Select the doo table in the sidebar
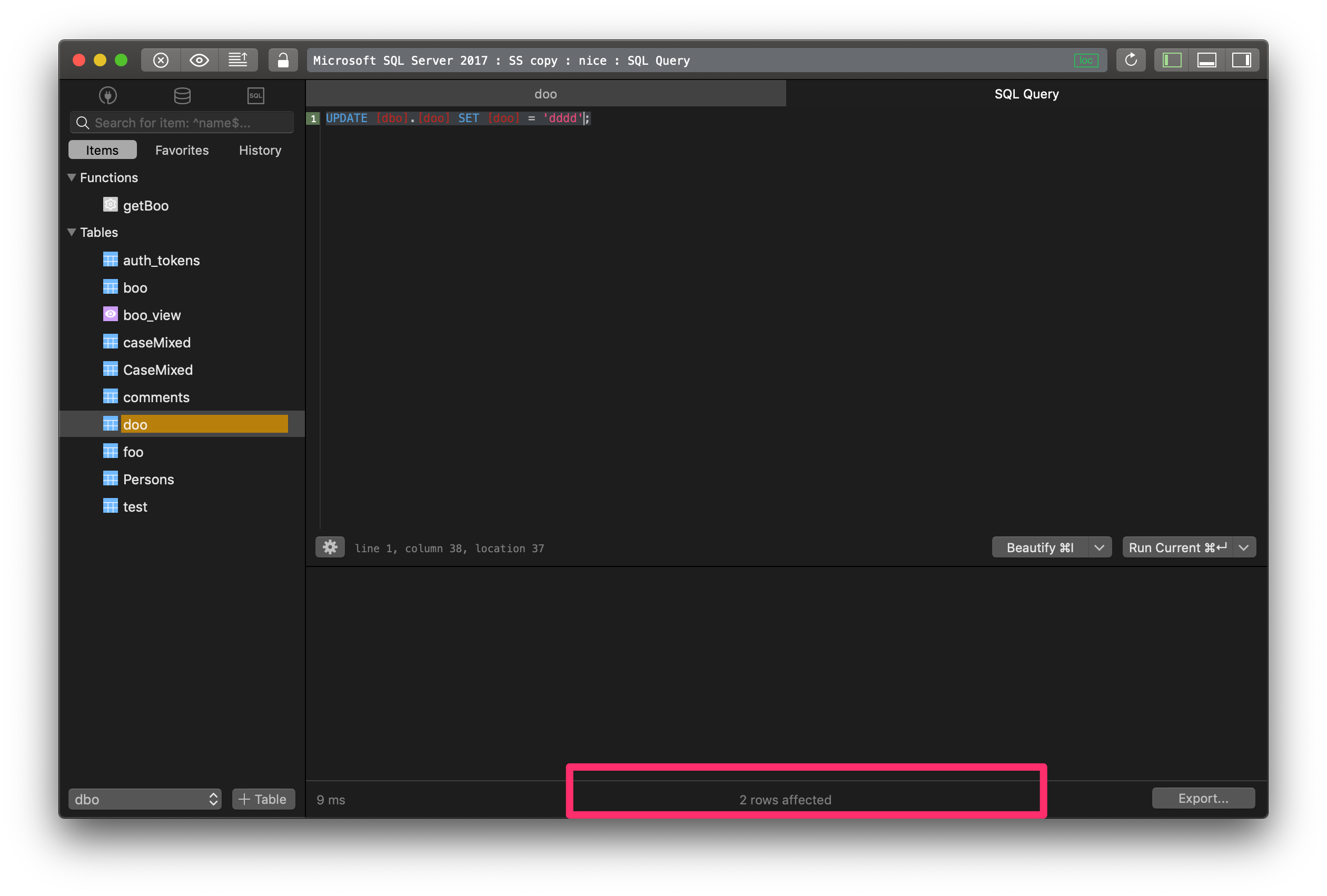1327x896 pixels. click(x=136, y=424)
